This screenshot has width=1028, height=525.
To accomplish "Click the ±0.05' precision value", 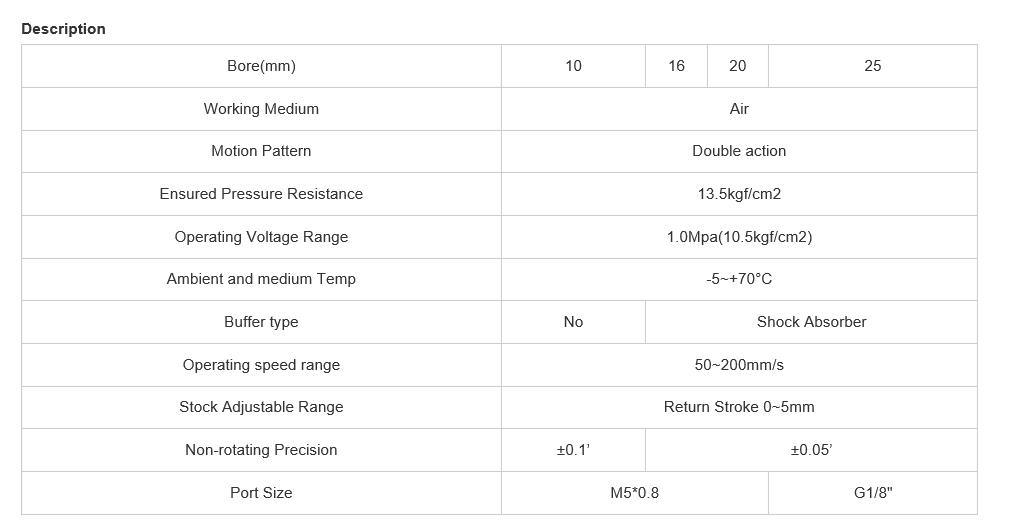I will tap(811, 450).
